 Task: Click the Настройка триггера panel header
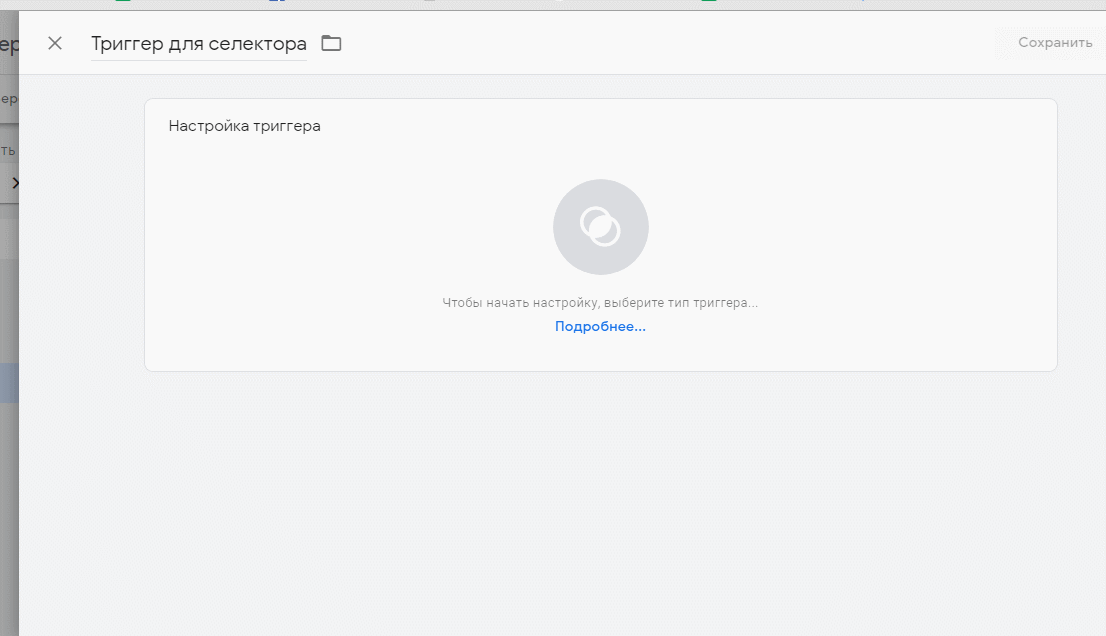(x=246, y=125)
